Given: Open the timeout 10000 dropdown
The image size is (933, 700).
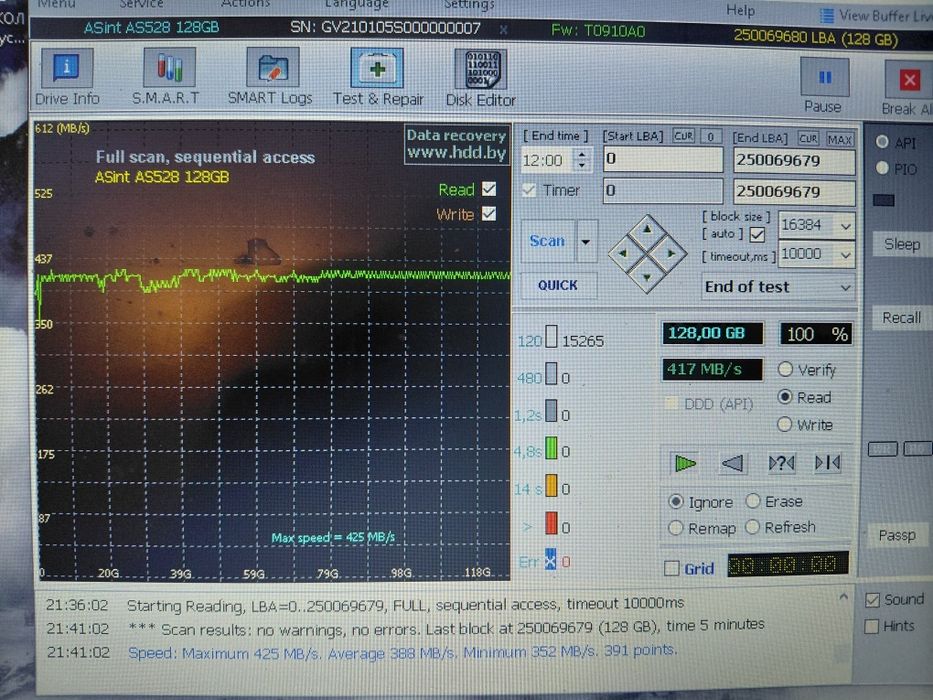Looking at the screenshot, I should (x=845, y=255).
